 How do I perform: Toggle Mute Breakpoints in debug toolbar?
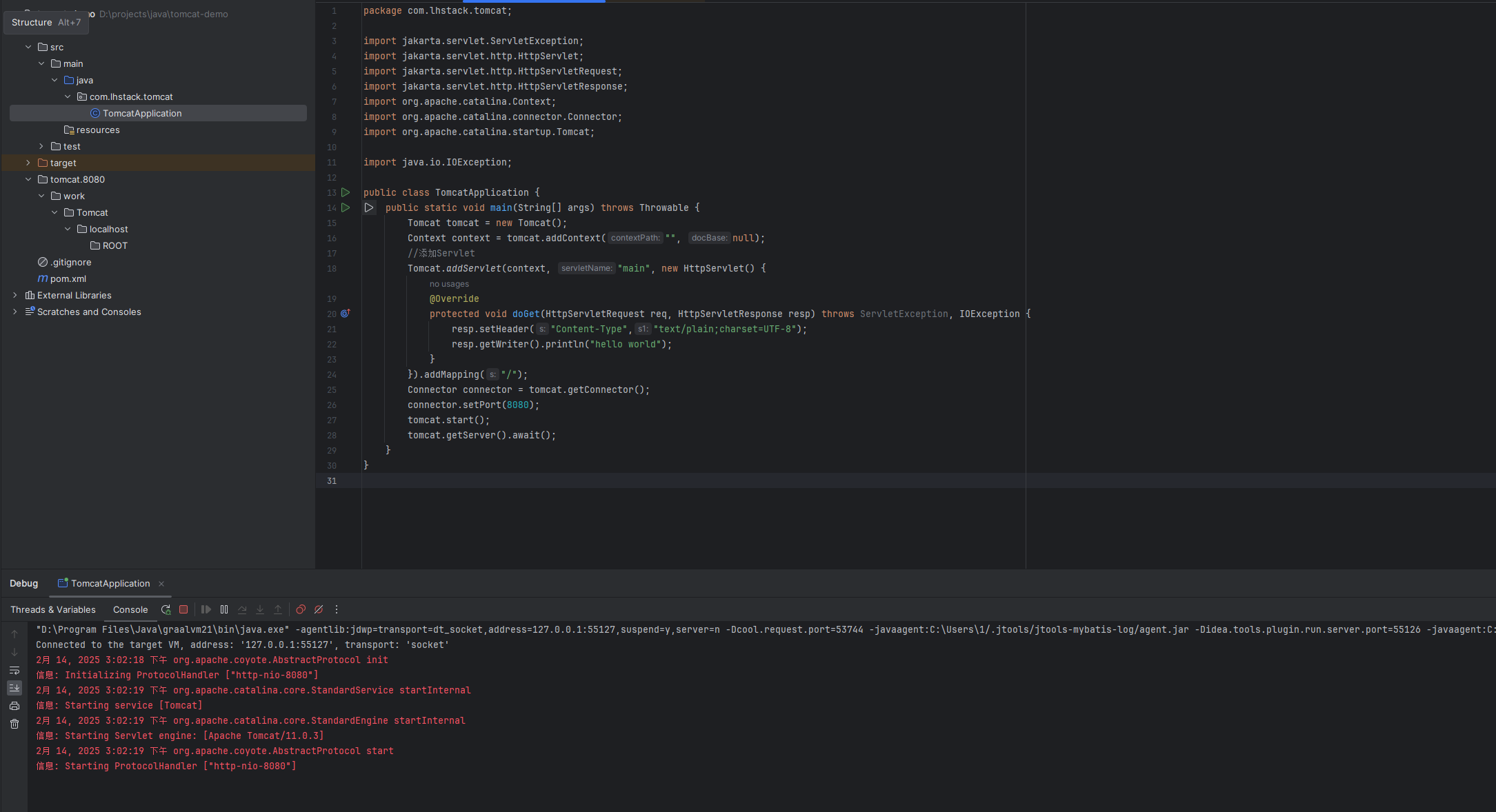pyautogui.click(x=319, y=609)
